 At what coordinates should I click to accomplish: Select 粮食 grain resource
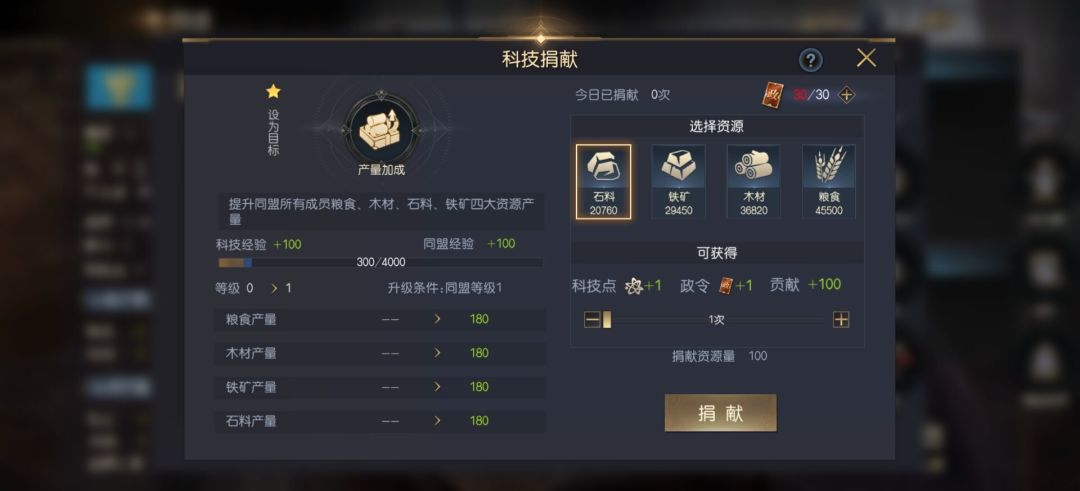tap(829, 182)
